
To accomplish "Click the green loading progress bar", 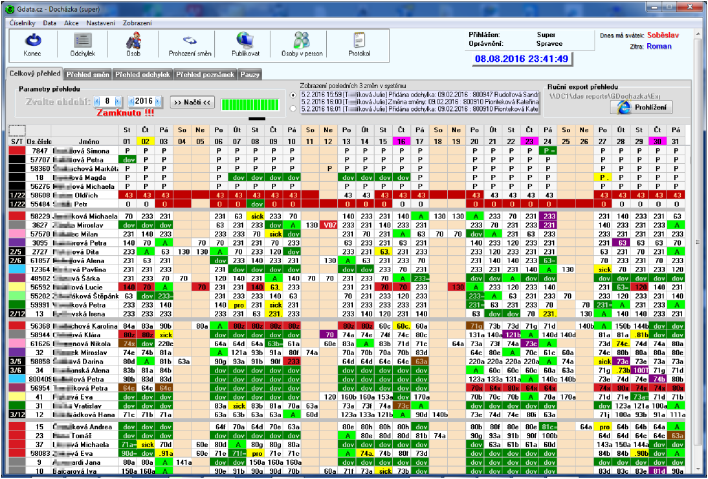I will [250, 105].
